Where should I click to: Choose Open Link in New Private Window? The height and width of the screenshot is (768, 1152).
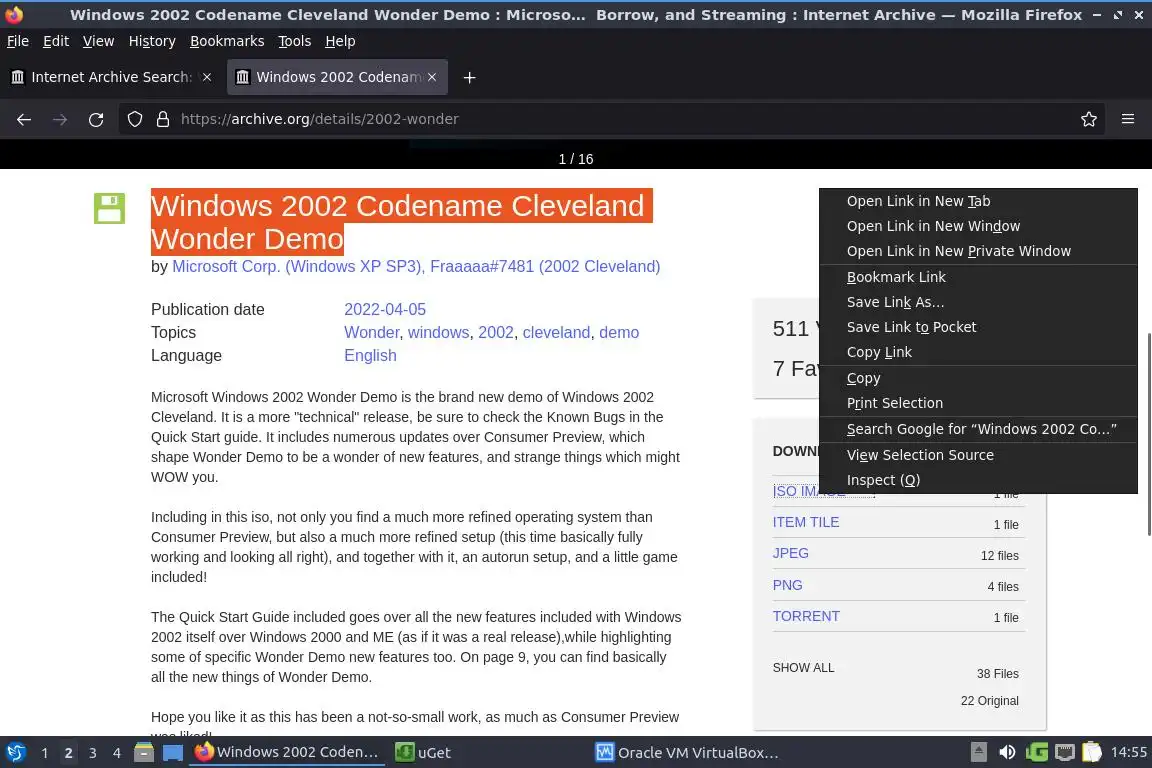978,251
